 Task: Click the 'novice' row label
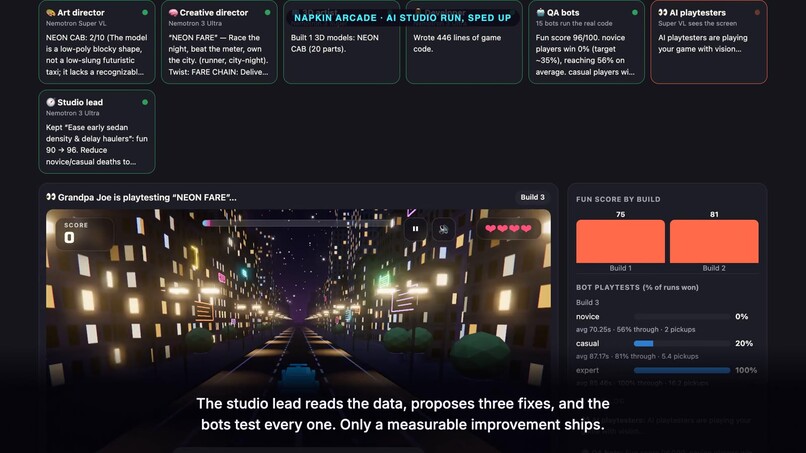588,317
